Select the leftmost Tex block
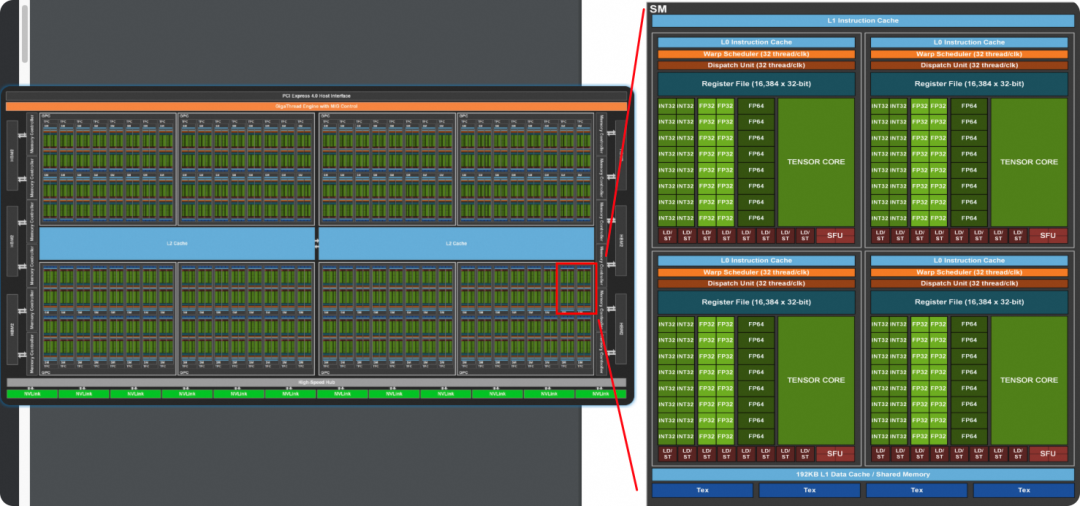Screen dimensions: 1080x506 [x=703, y=490]
